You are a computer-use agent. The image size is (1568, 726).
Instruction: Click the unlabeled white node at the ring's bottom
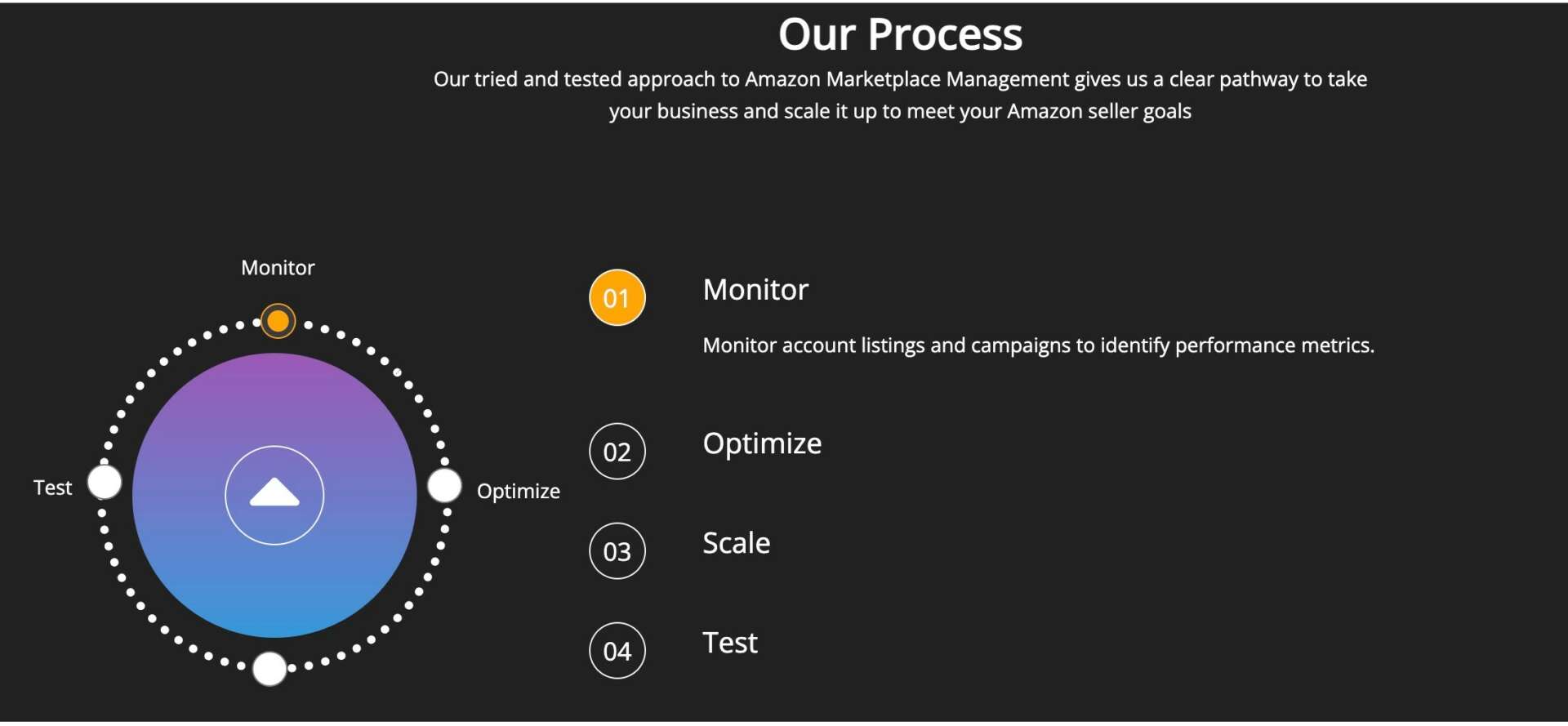point(269,669)
